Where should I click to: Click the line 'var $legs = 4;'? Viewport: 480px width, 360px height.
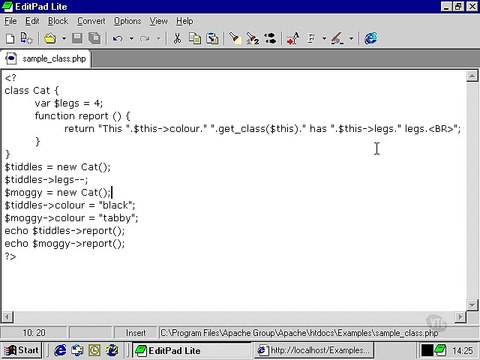point(69,103)
